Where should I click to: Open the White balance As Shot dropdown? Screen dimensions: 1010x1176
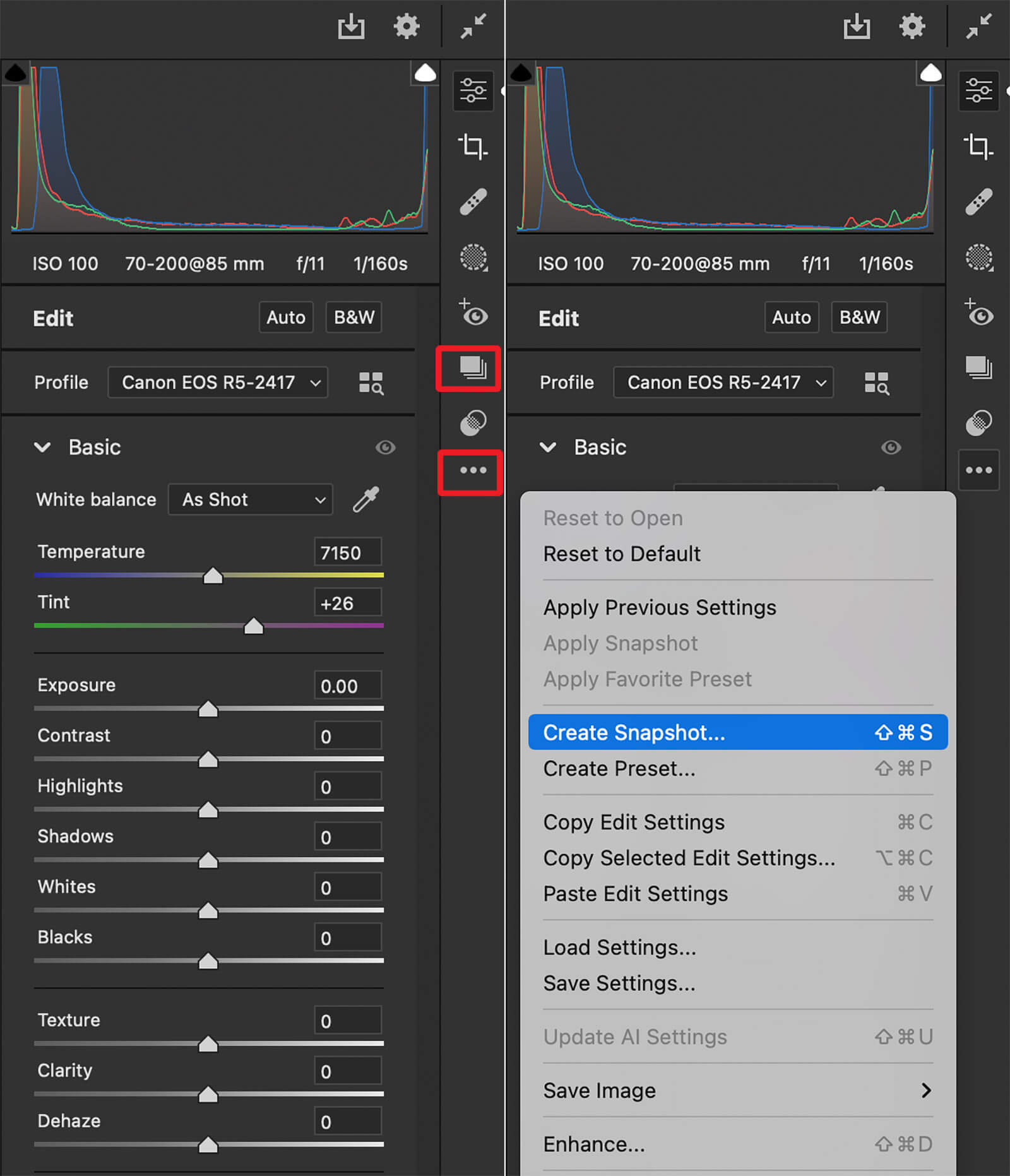click(251, 500)
